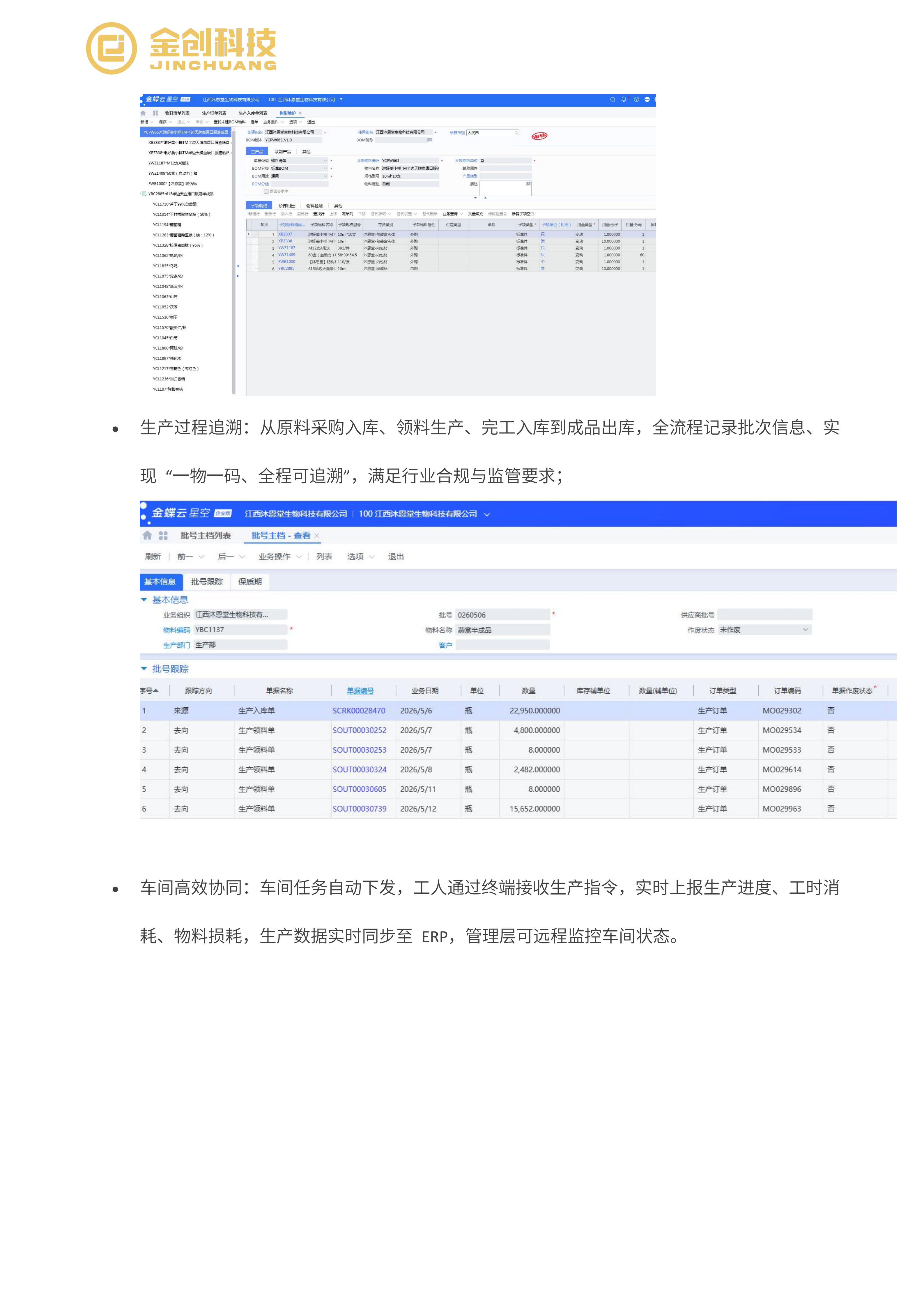
Task: Click the tree node icon before YBC2885
Action: point(145,194)
